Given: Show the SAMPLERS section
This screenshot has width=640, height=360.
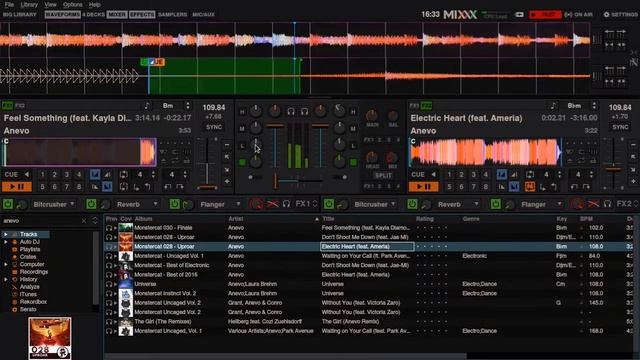Looking at the screenshot, I should 172,14.
